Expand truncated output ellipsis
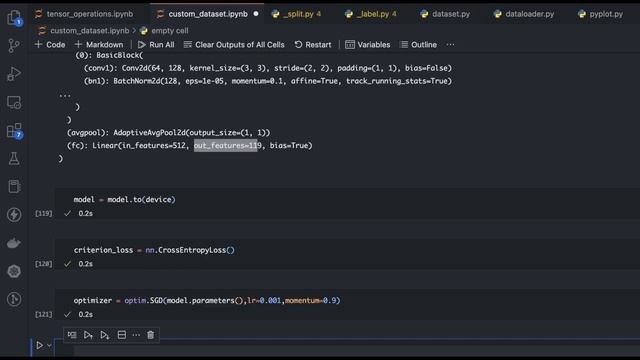The width and height of the screenshot is (640, 360). (x=65, y=95)
